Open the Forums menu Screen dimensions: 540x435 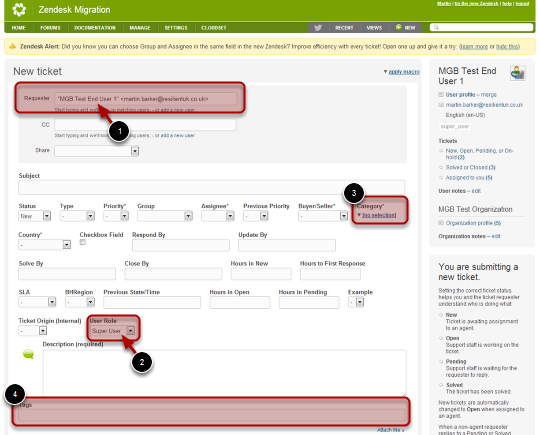click(x=50, y=28)
